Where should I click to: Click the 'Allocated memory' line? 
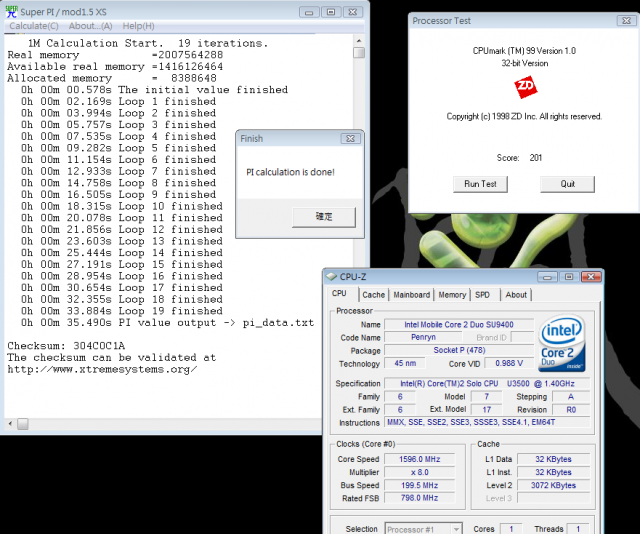tap(112, 78)
